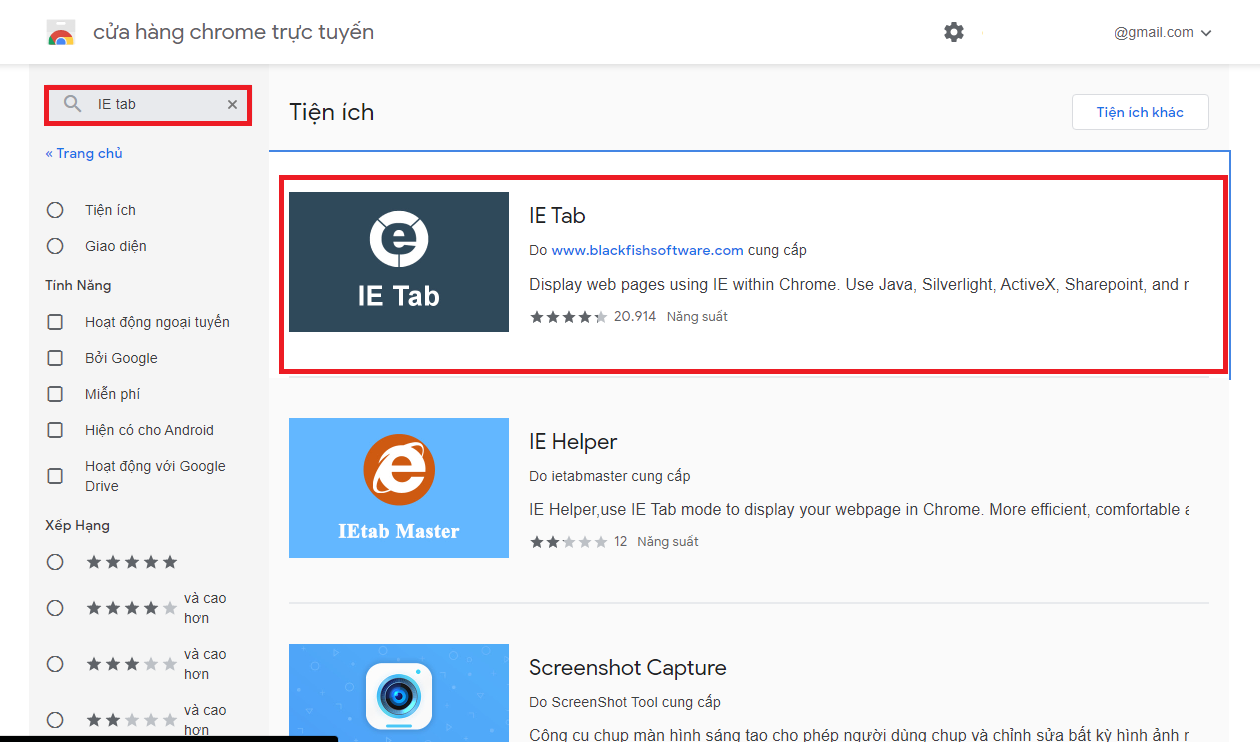The height and width of the screenshot is (742, 1260).
Task: Open the IEtab Master thumbnail
Action: (x=399, y=488)
